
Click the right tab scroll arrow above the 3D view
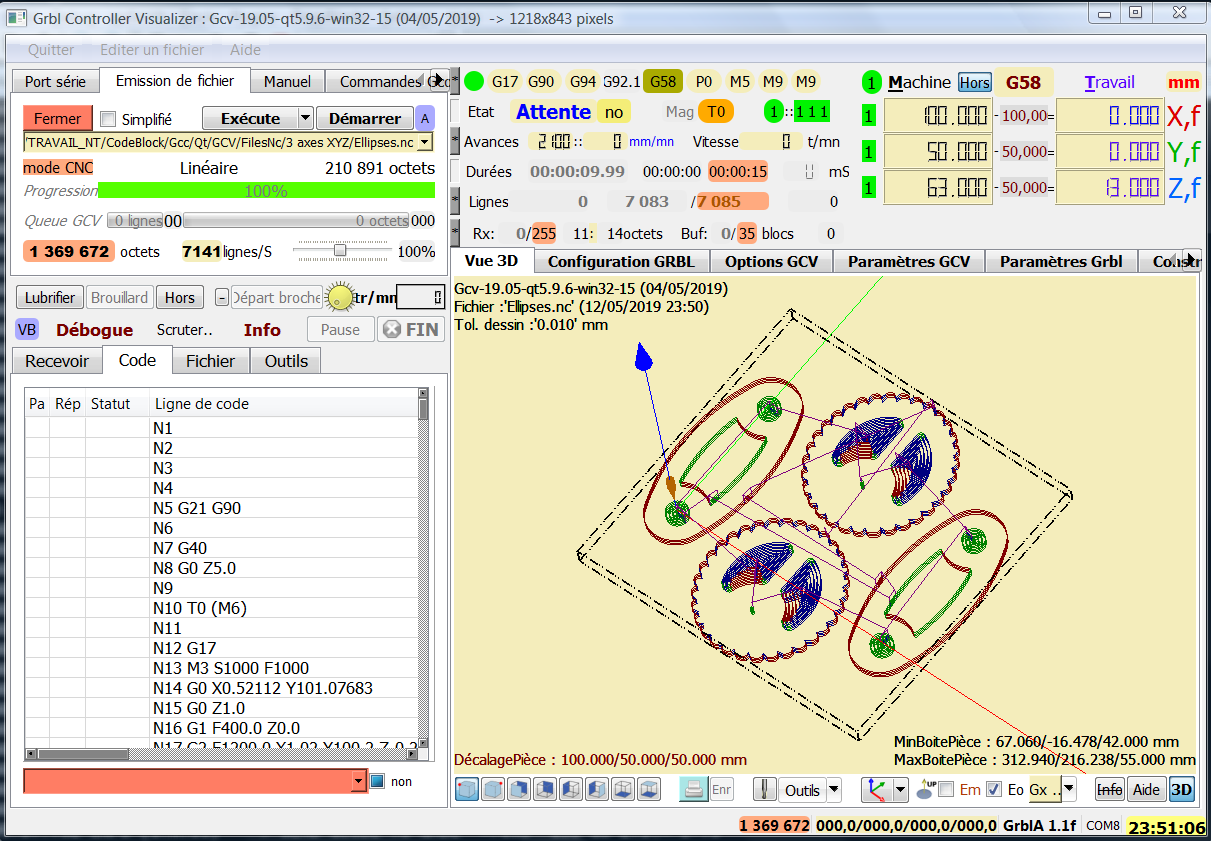[1192, 258]
